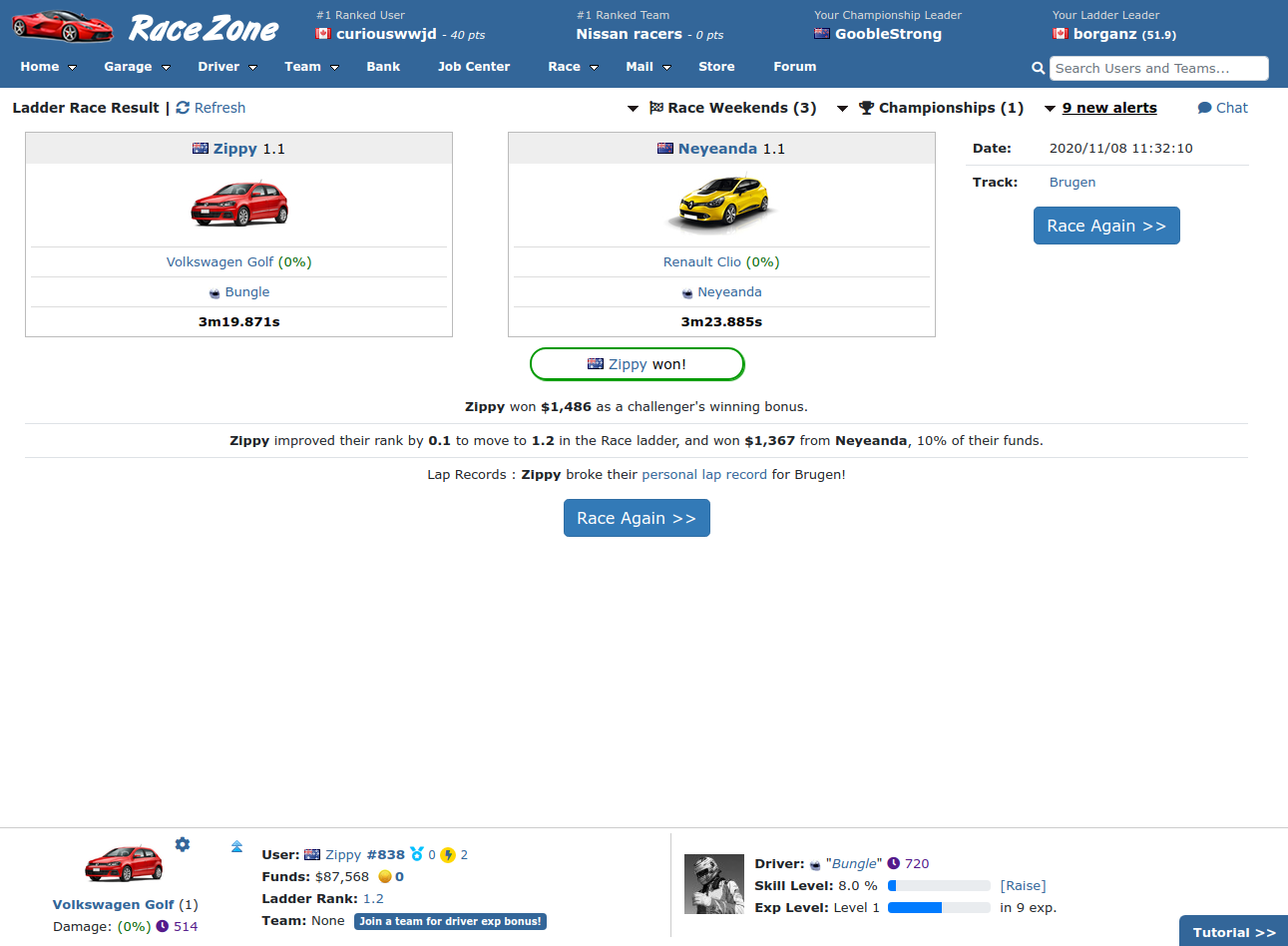Open car settings gear icon
This screenshot has height=946, width=1288.
tap(183, 844)
